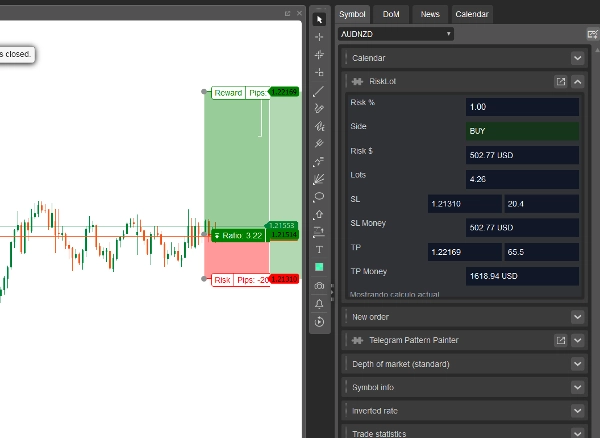This screenshot has height=438, width=600.
Task: Select the crosshair-with-box measure tool
Action: tap(319, 72)
